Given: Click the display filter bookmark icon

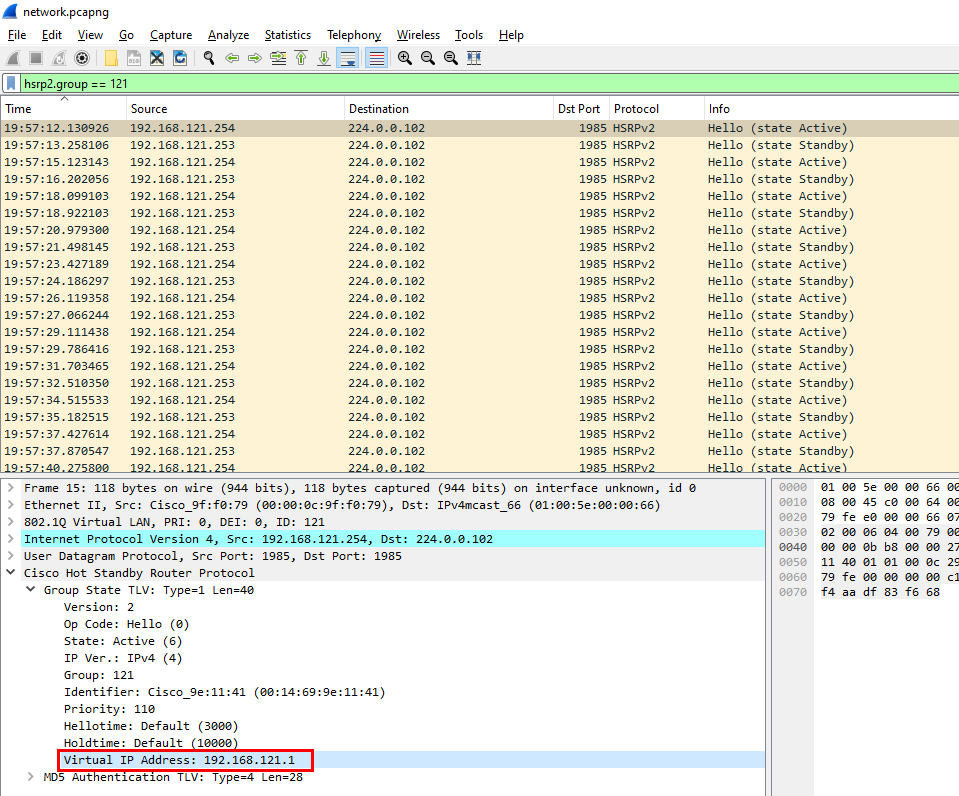Looking at the screenshot, I should [x=11, y=84].
